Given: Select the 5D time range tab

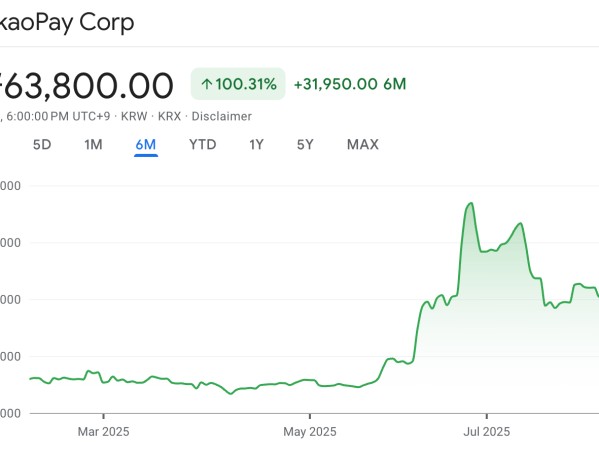Looking at the screenshot, I should tap(42, 145).
